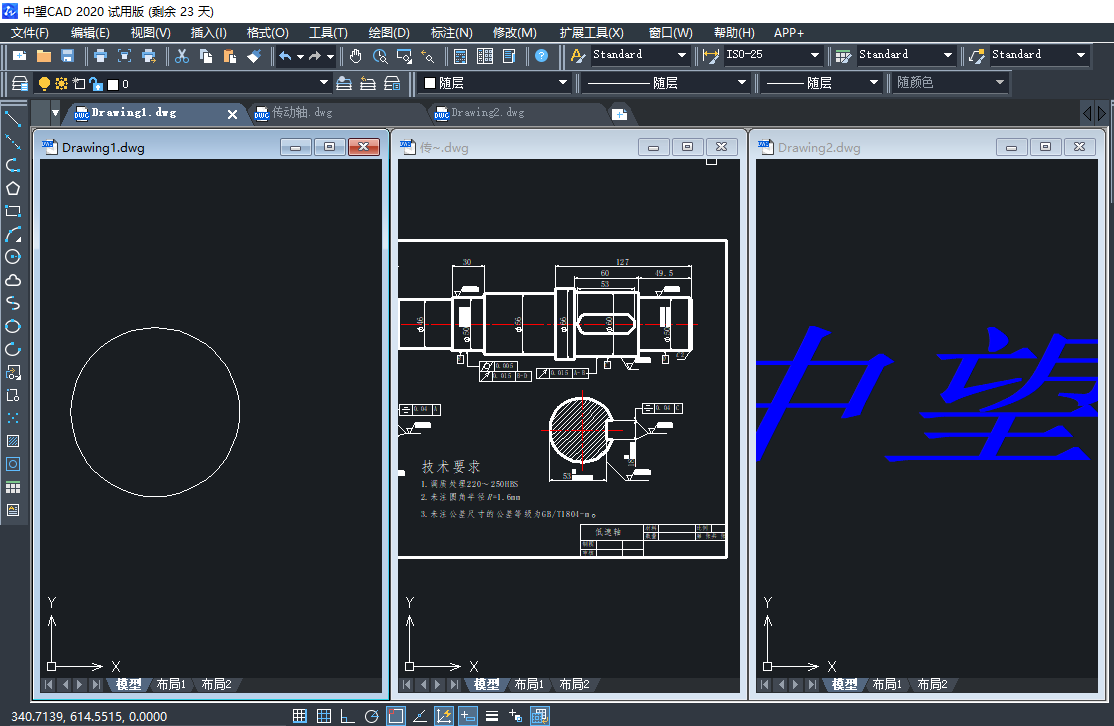The width and height of the screenshot is (1114, 726).
Task: Open the Layer Properties Manager
Action: click(20, 84)
